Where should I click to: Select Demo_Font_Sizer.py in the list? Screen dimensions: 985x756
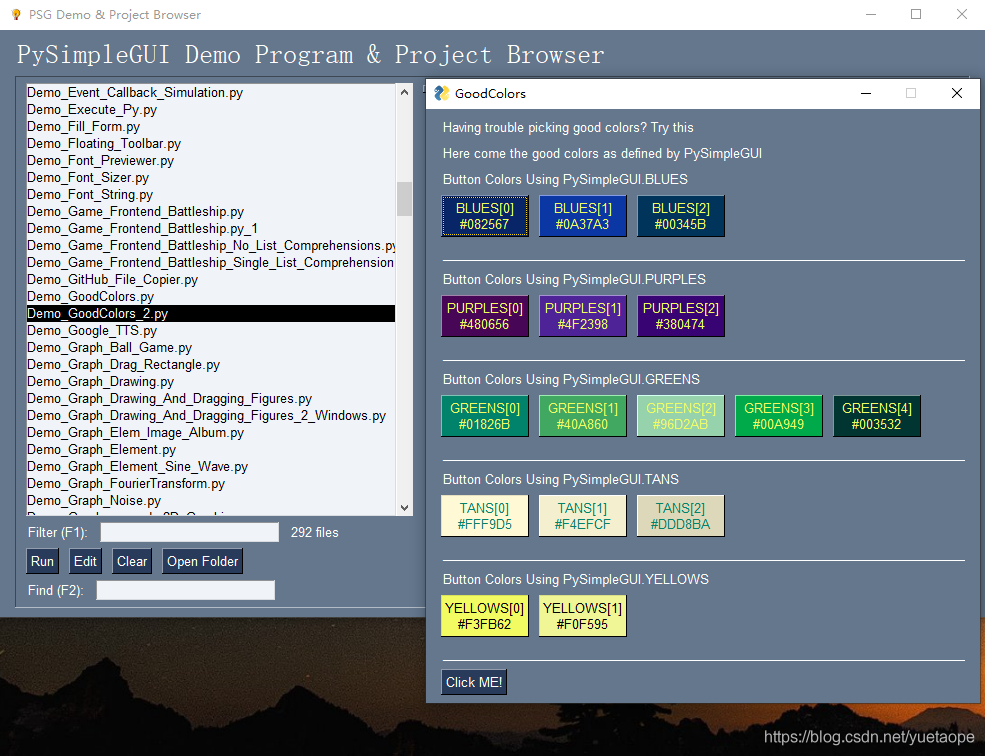click(x=210, y=177)
